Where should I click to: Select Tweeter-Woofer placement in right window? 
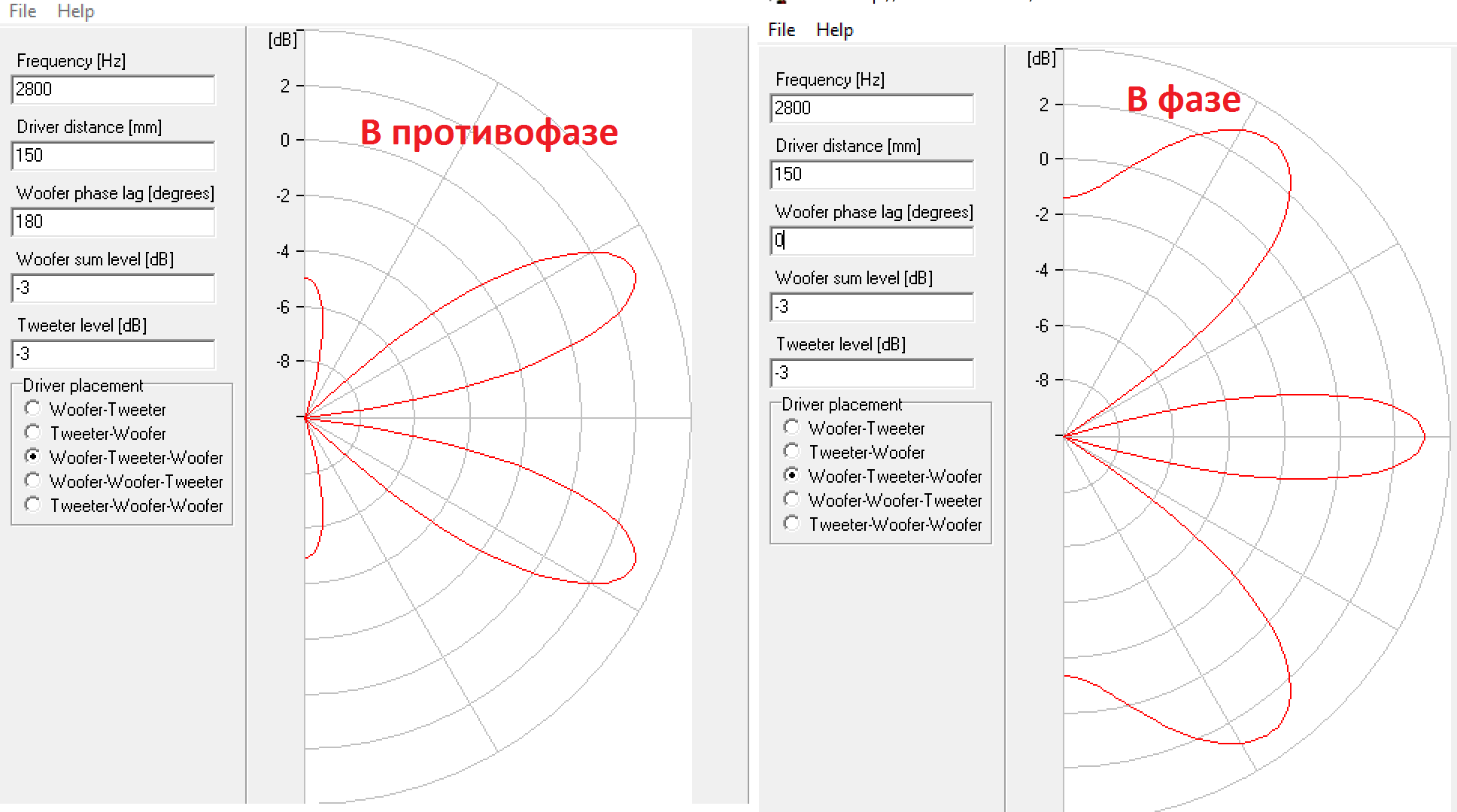pyautogui.click(x=791, y=451)
